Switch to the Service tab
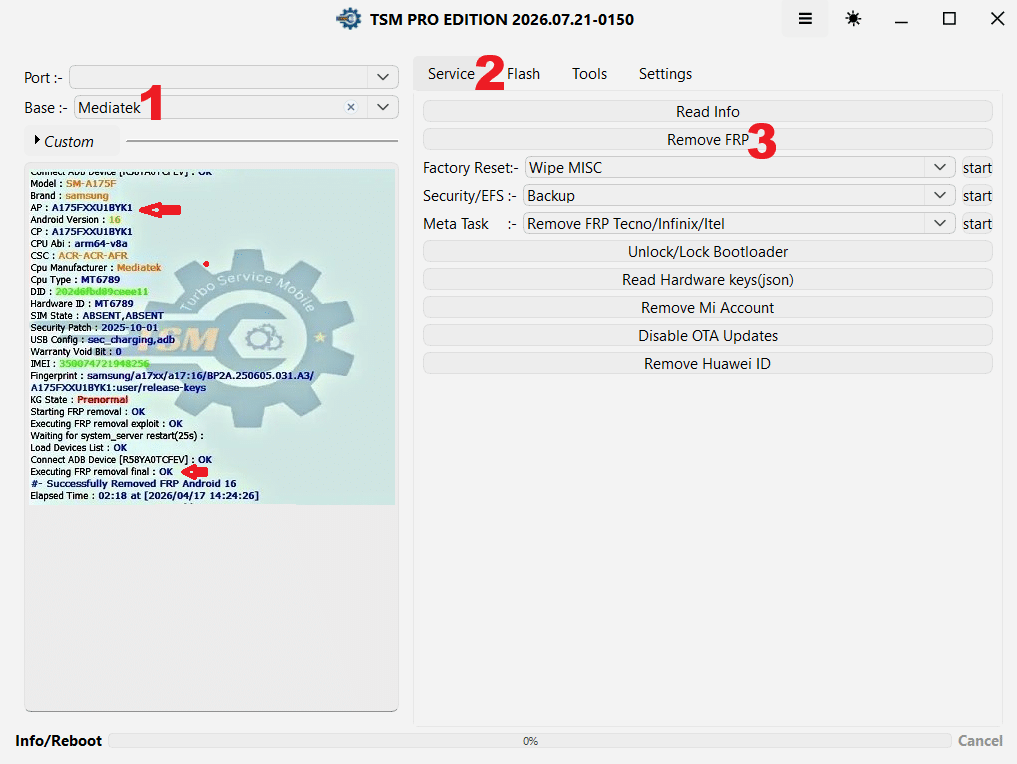The image size is (1017, 764). tap(451, 74)
